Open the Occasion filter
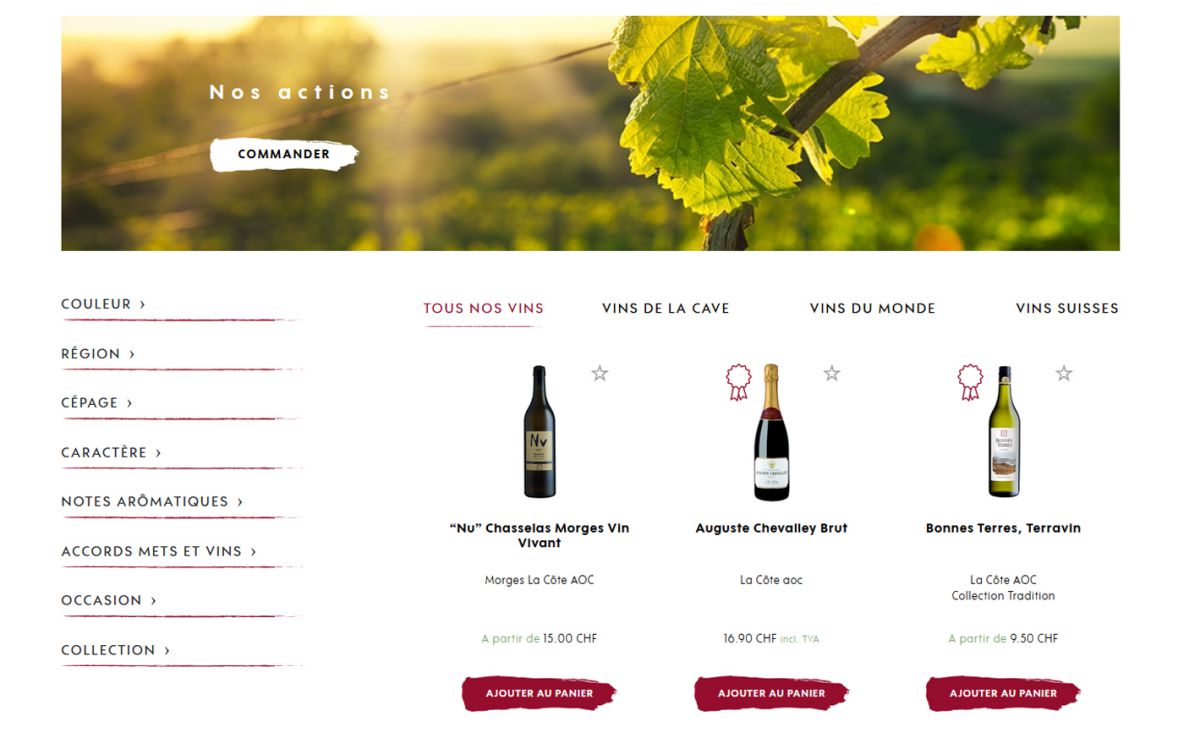Screen dimensions: 1200x738 [109, 601]
